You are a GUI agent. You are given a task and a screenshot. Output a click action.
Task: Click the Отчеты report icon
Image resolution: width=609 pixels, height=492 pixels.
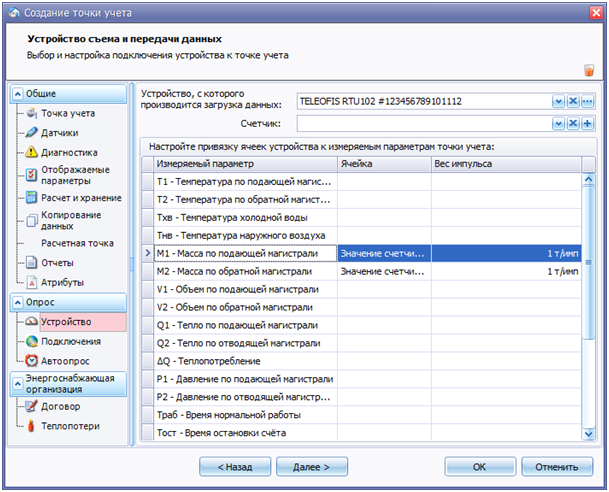[31, 263]
